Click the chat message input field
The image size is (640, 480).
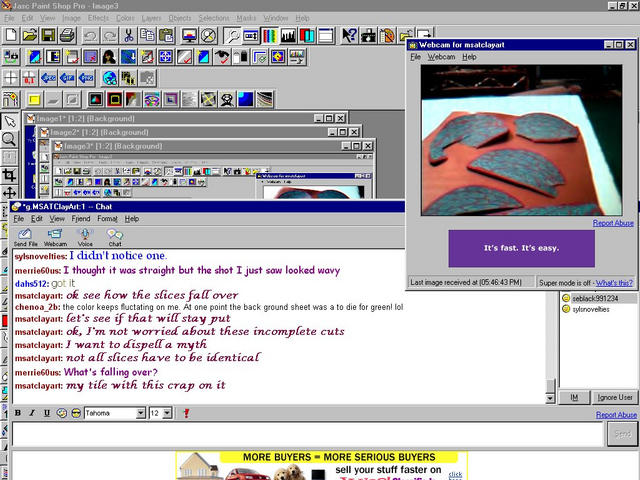(308, 434)
